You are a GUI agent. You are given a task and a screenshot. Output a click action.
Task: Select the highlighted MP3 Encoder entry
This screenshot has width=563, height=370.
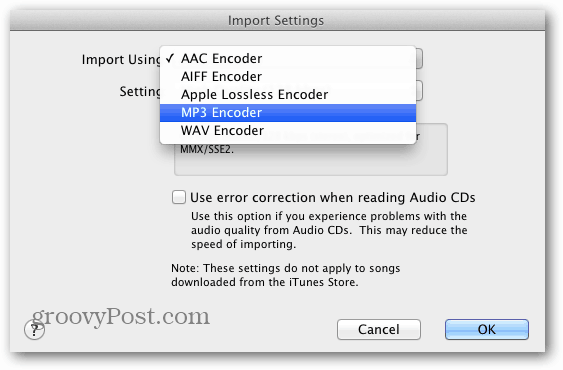click(x=288, y=113)
